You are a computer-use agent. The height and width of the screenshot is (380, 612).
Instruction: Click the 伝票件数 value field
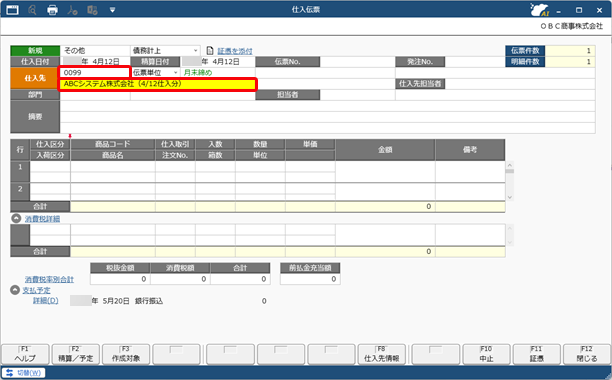[x=570, y=51]
